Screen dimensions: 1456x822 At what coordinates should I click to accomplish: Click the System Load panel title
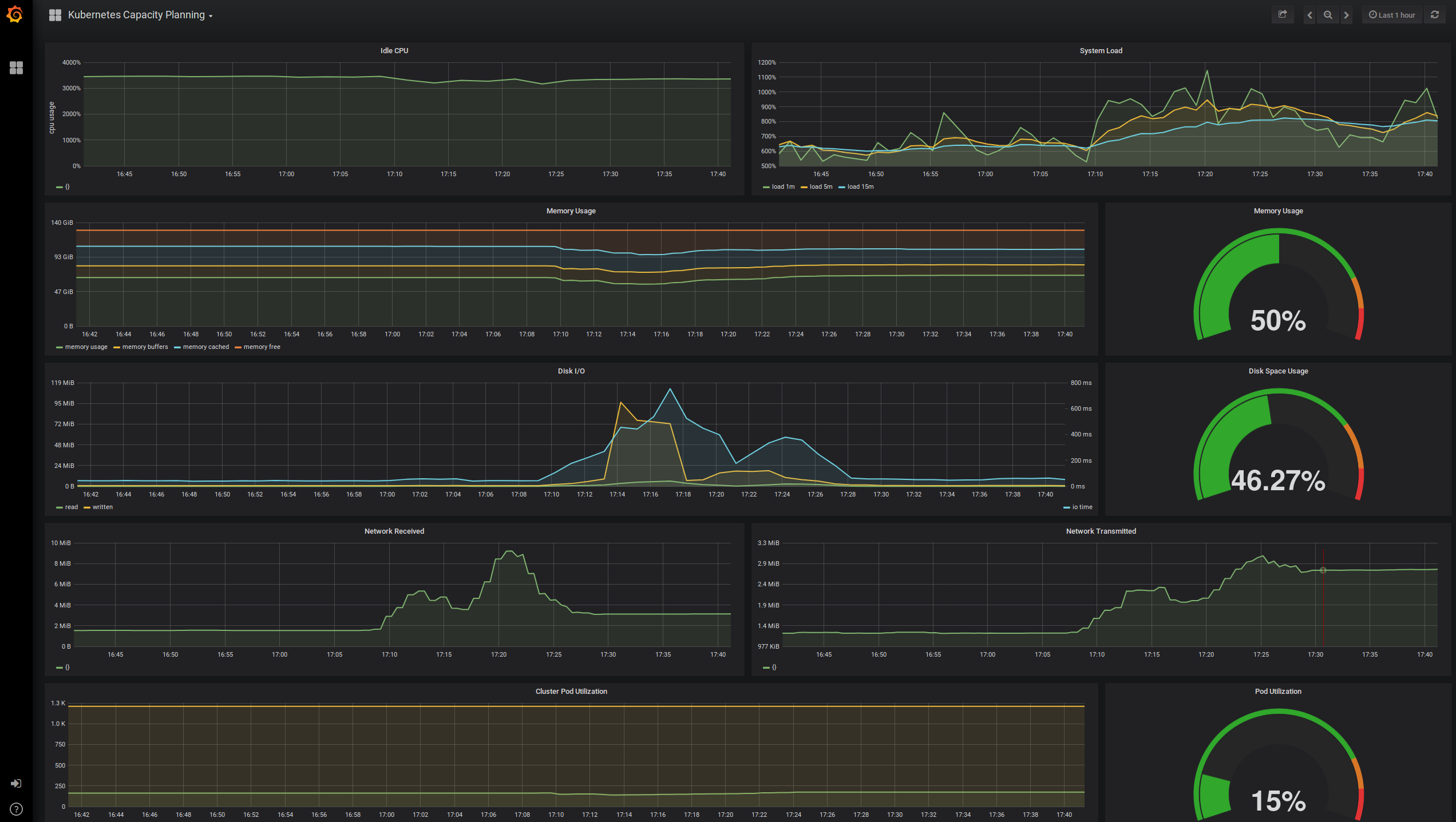1101,50
